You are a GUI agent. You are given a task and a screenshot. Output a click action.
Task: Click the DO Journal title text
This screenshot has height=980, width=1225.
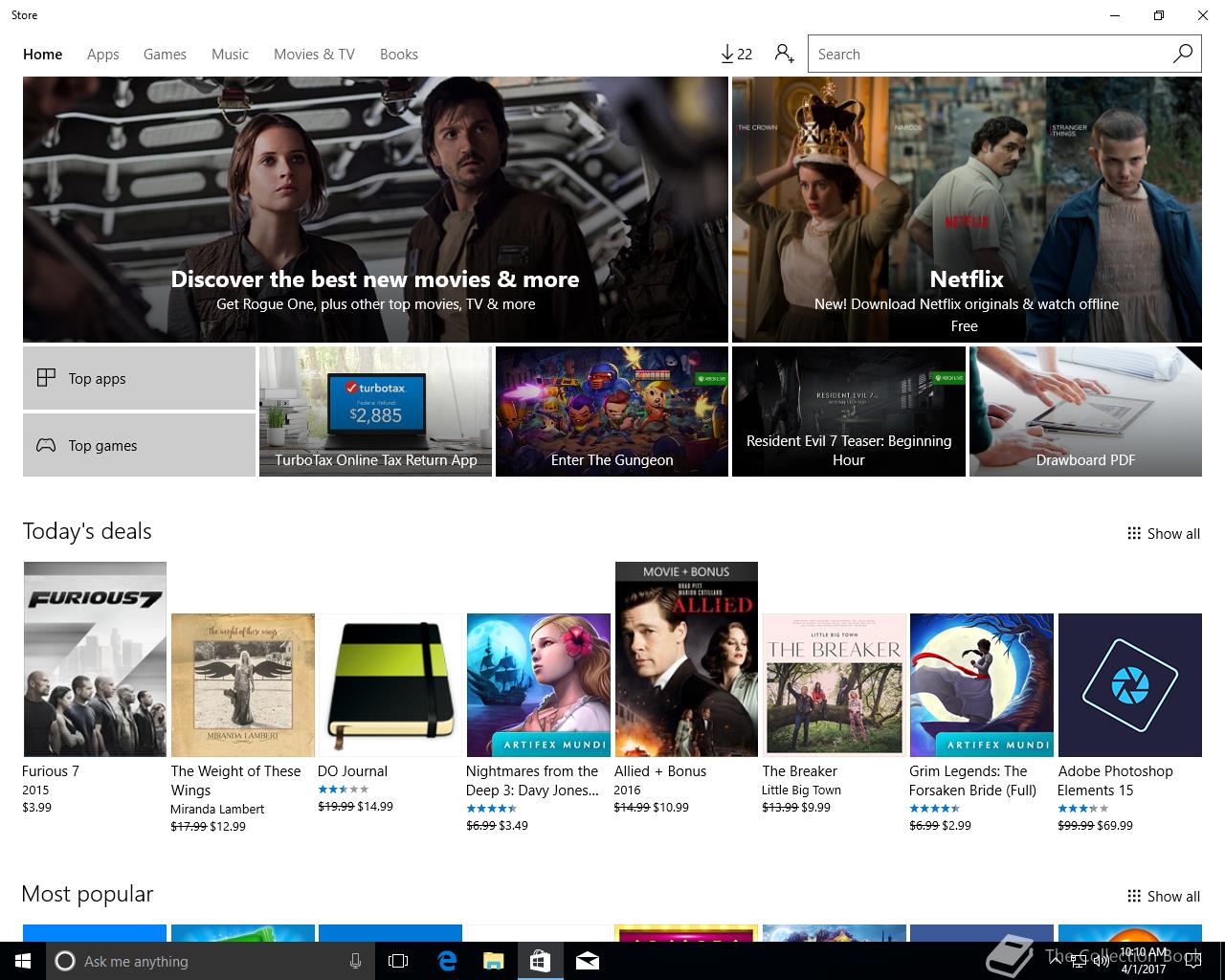(x=352, y=771)
